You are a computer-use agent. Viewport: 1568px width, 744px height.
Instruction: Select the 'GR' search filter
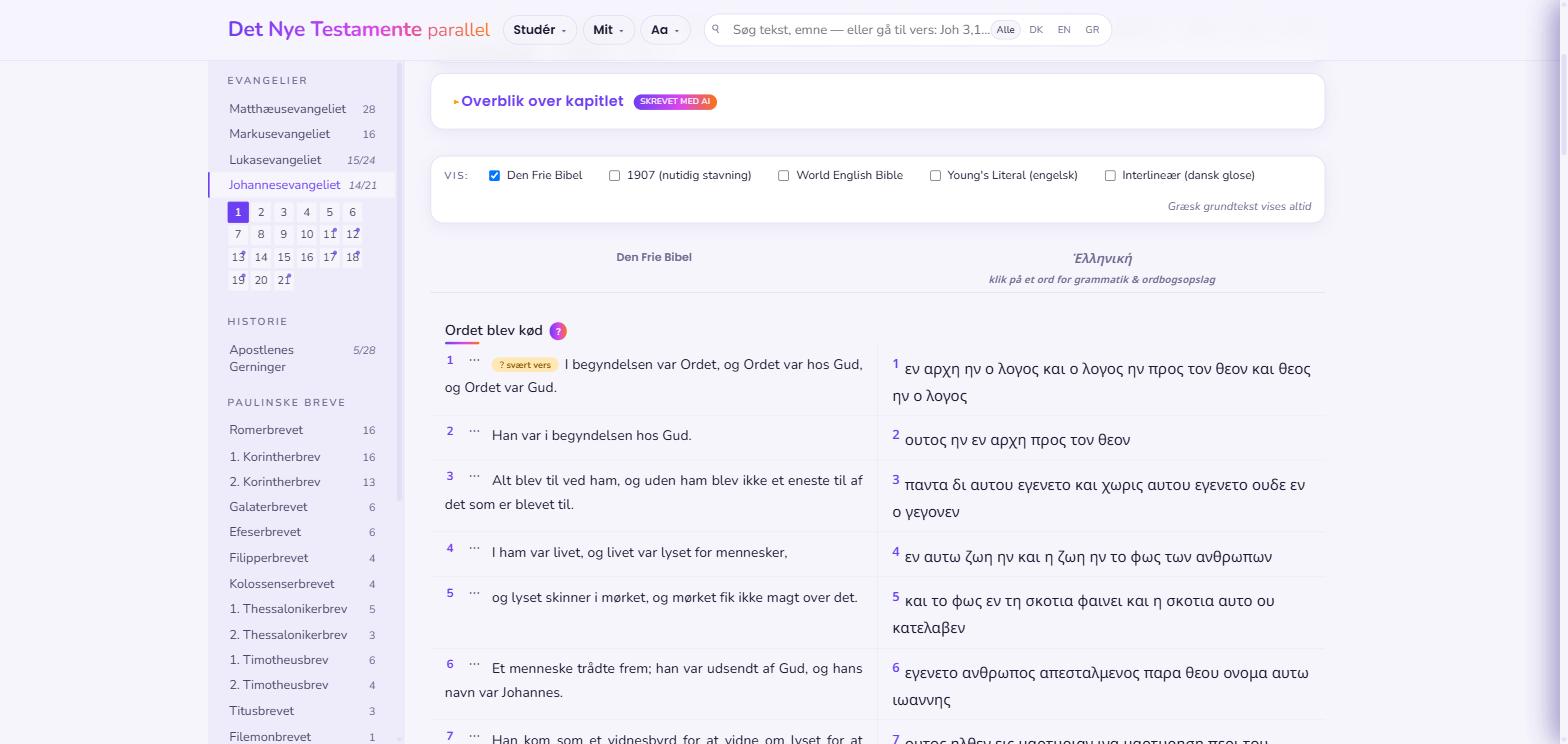point(1092,30)
